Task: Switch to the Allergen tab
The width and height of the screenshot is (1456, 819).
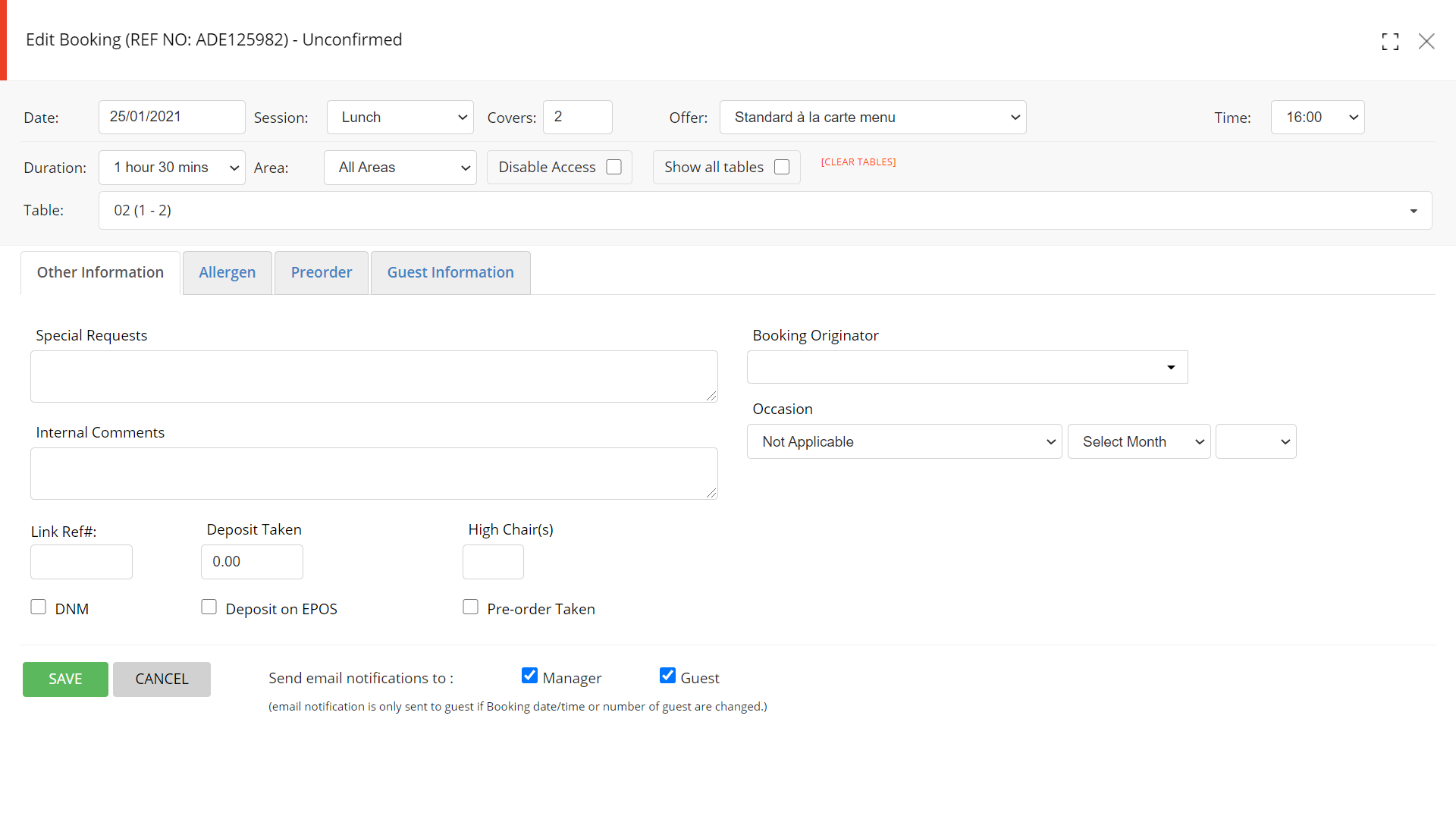Action: (x=227, y=273)
